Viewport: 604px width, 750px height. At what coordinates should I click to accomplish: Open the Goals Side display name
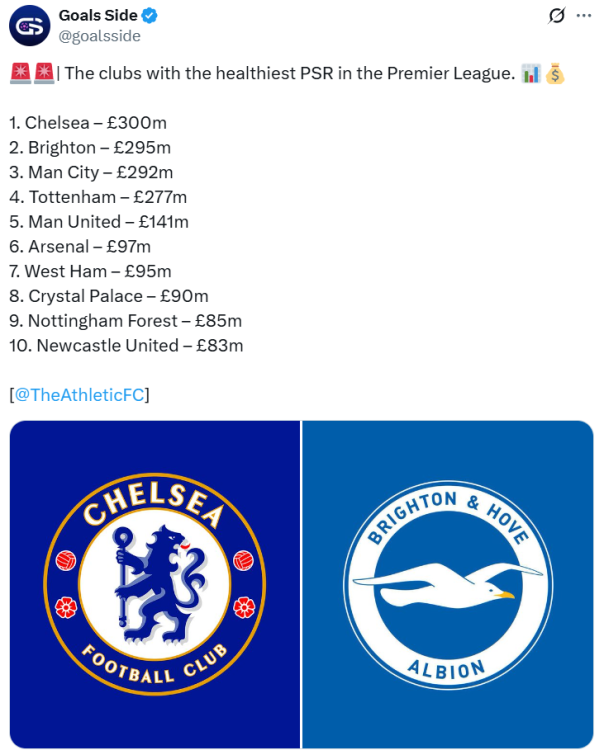(98, 16)
